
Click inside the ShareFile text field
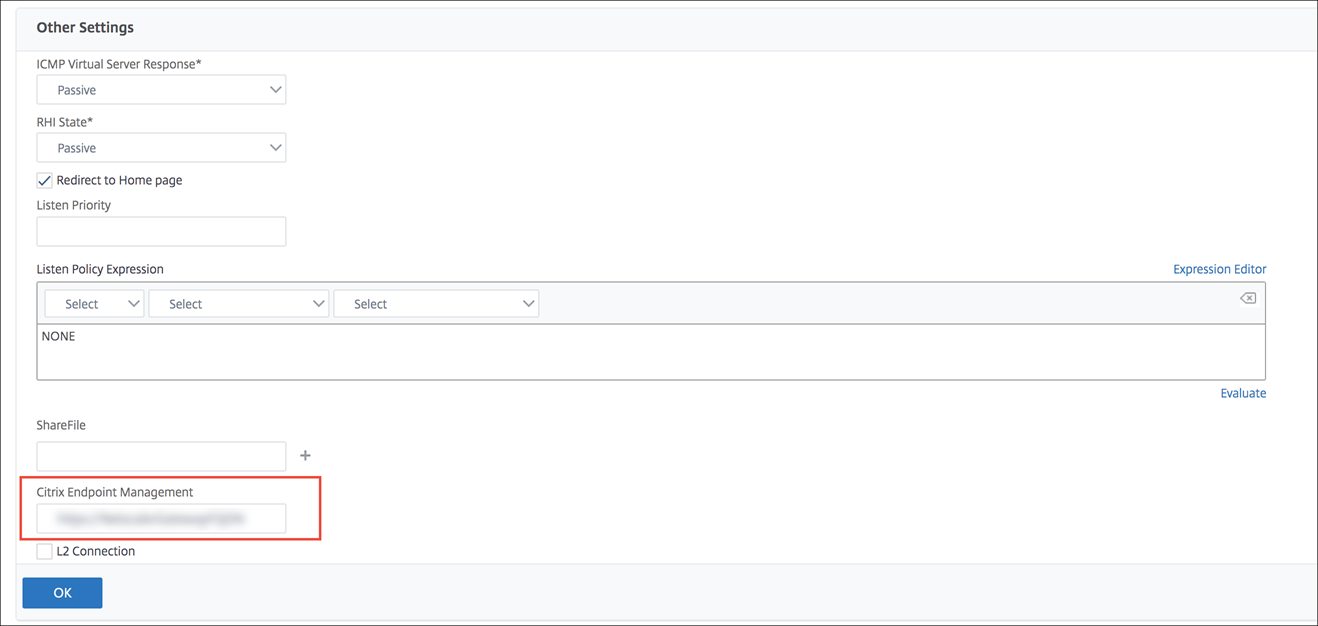(x=161, y=456)
